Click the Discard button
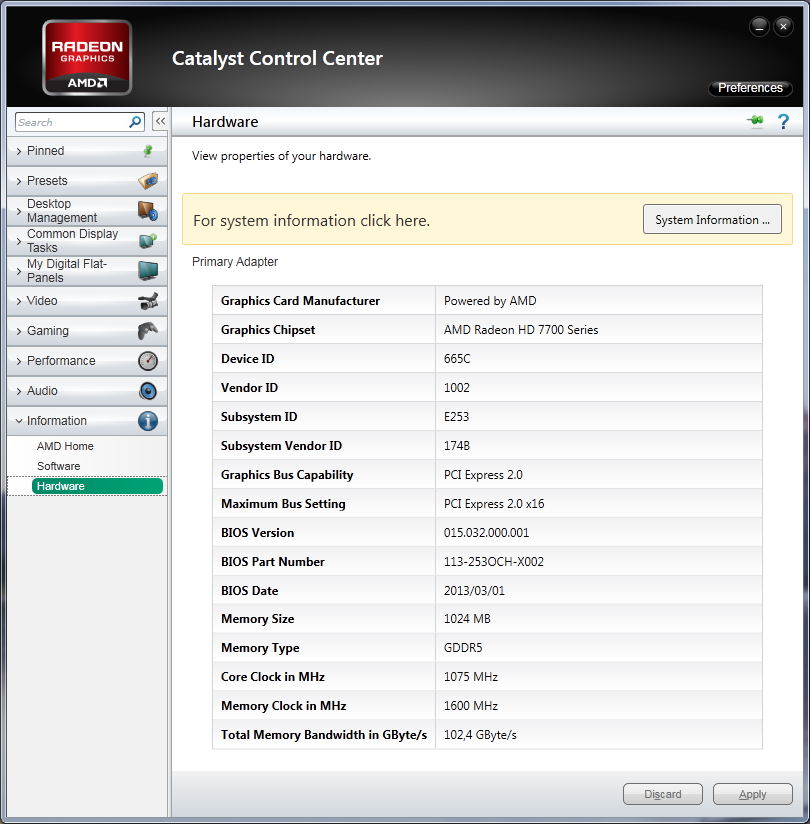The image size is (810, 824). click(x=662, y=794)
